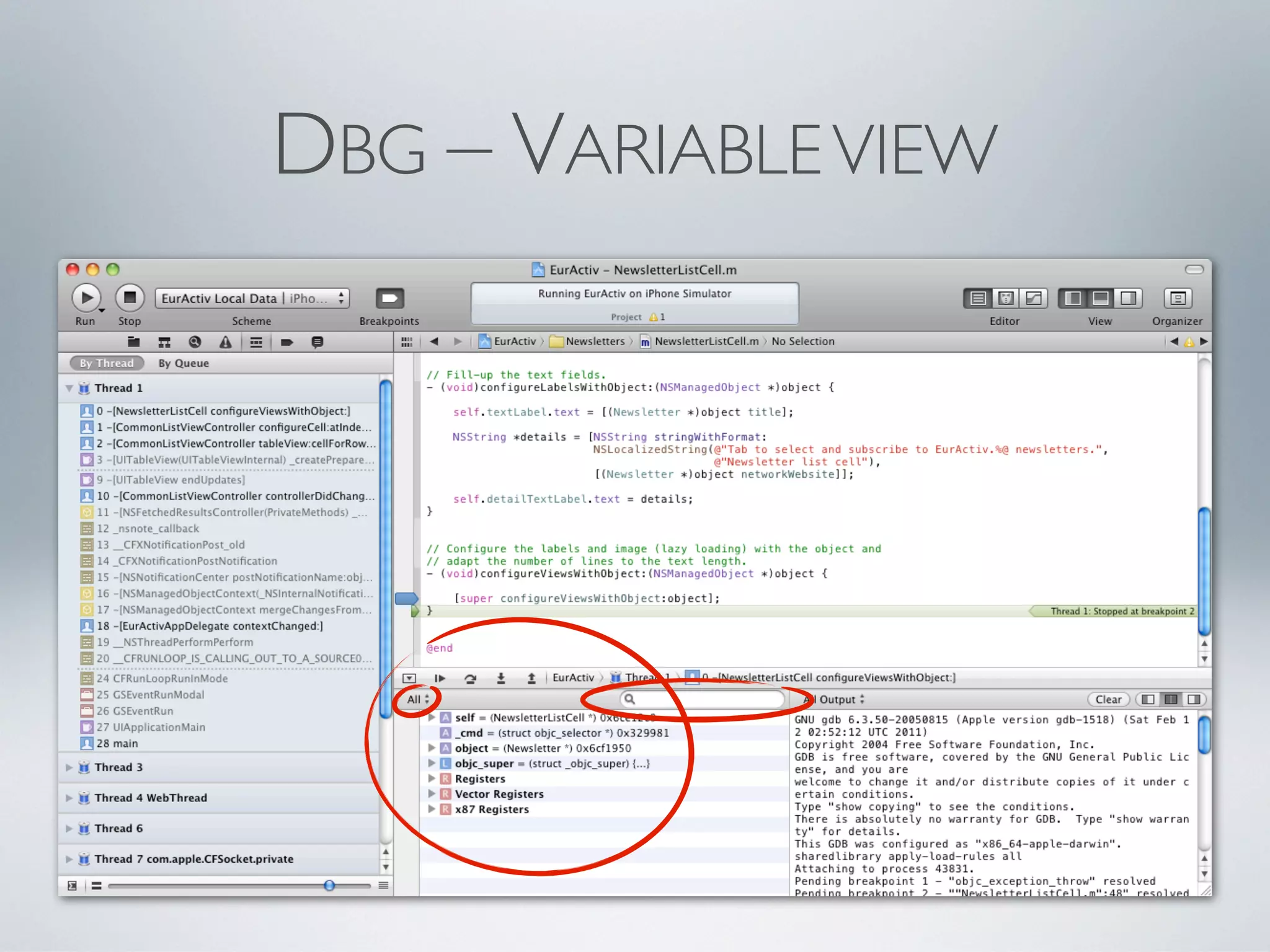Open the Search navigator icon
Screen dimensions: 1270x952
click(195, 342)
